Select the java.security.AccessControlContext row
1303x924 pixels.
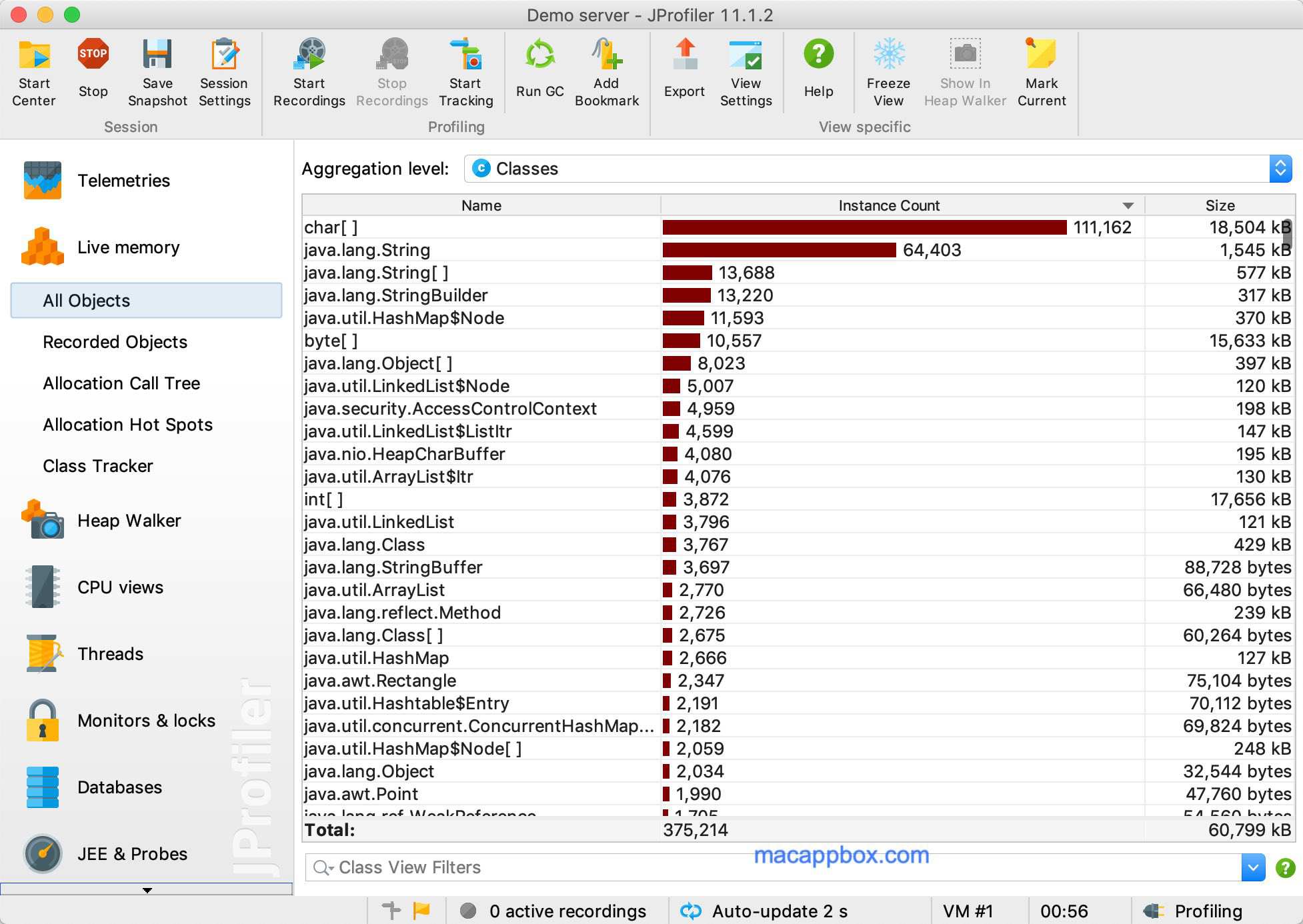point(798,409)
